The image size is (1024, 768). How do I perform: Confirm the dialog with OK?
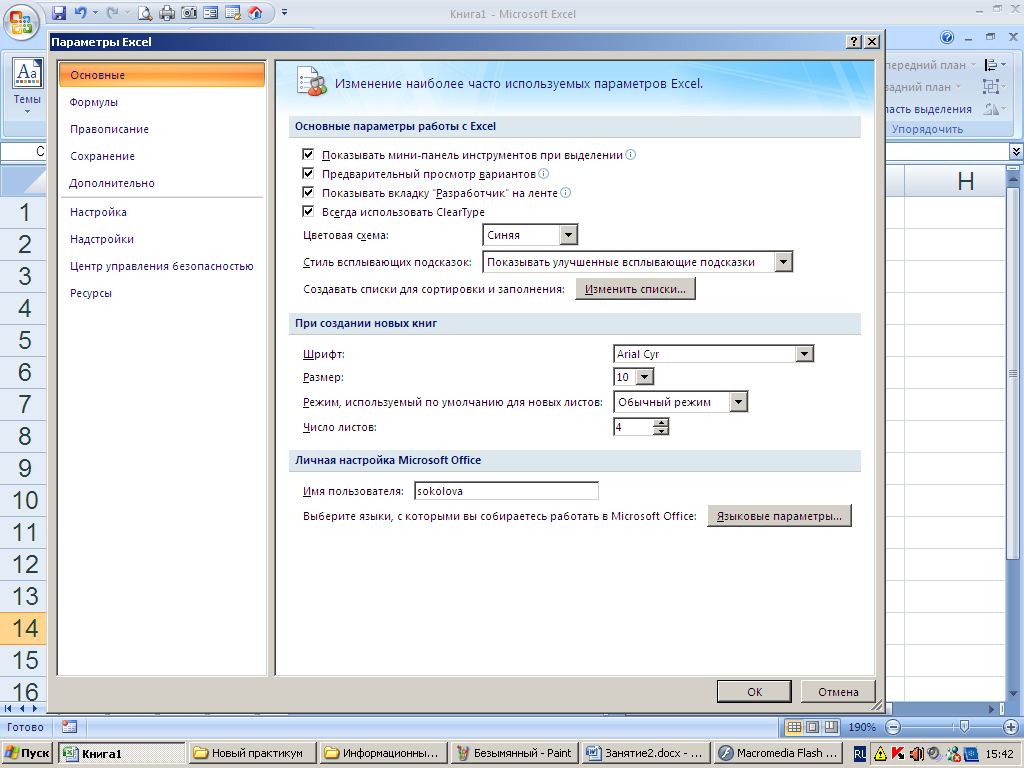click(x=754, y=692)
